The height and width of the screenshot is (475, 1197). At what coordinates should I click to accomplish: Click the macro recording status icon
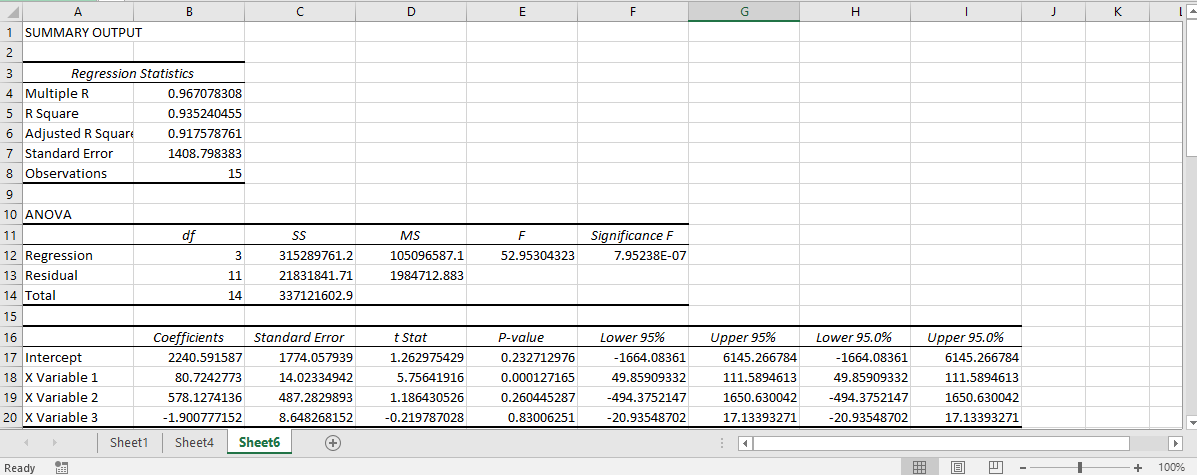[62, 467]
